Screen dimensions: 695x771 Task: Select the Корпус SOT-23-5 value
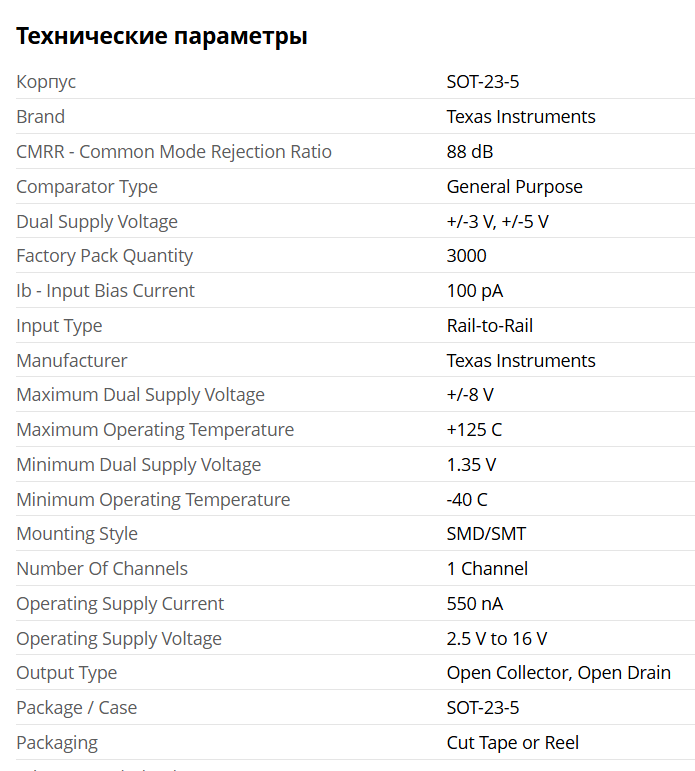(483, 82)
